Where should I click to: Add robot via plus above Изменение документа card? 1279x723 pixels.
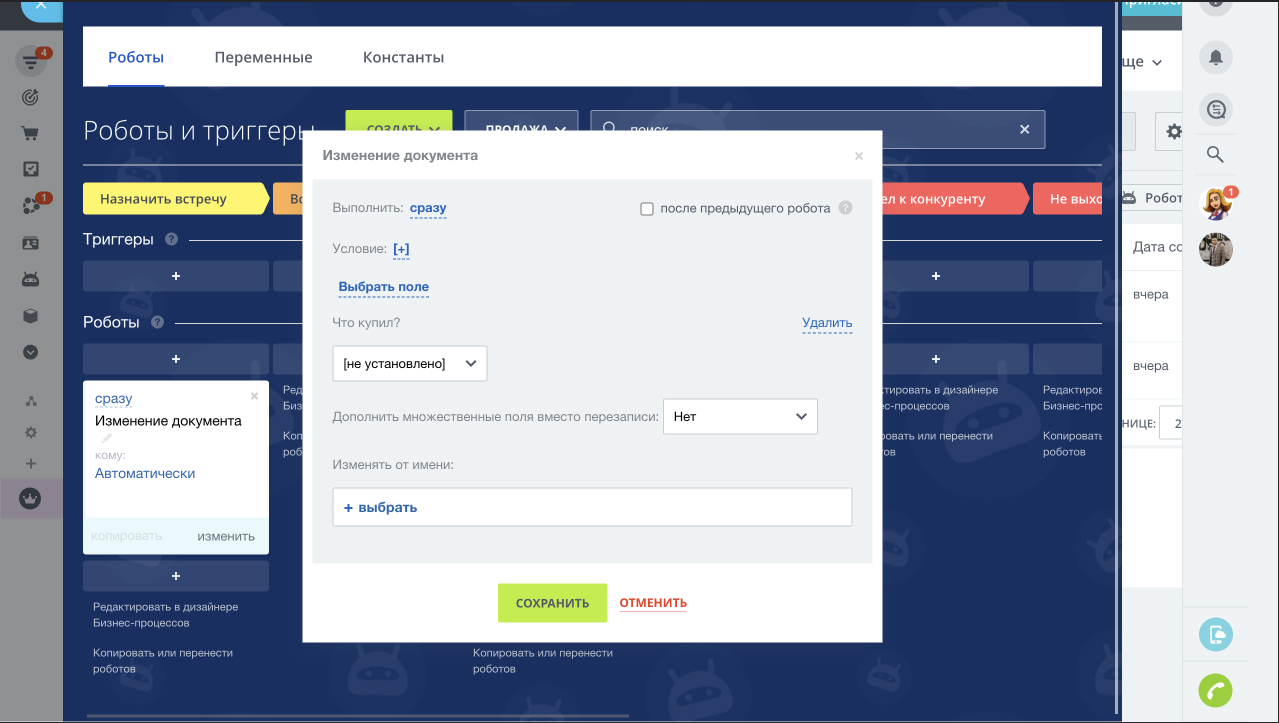click(176, 358)
